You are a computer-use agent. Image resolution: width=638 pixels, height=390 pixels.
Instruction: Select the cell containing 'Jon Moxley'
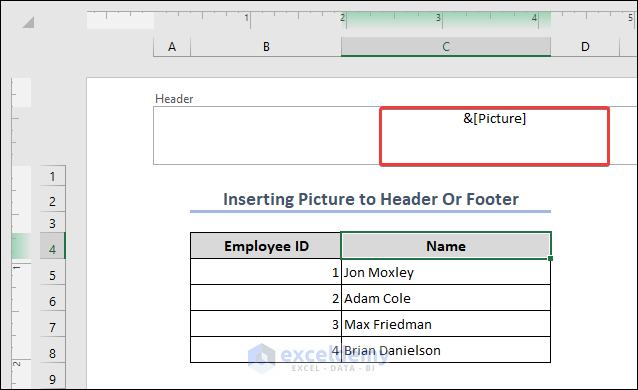pos(446,272)
